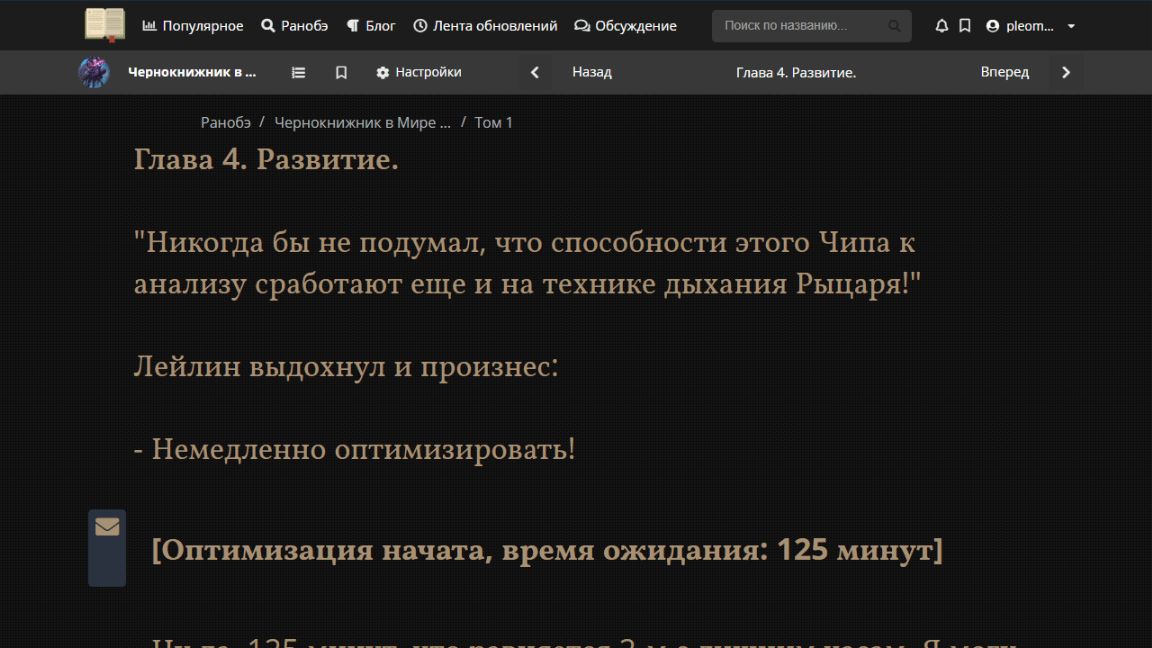Open Лента обновлений feed
1152x648 pixels.
tap(485, 26)
